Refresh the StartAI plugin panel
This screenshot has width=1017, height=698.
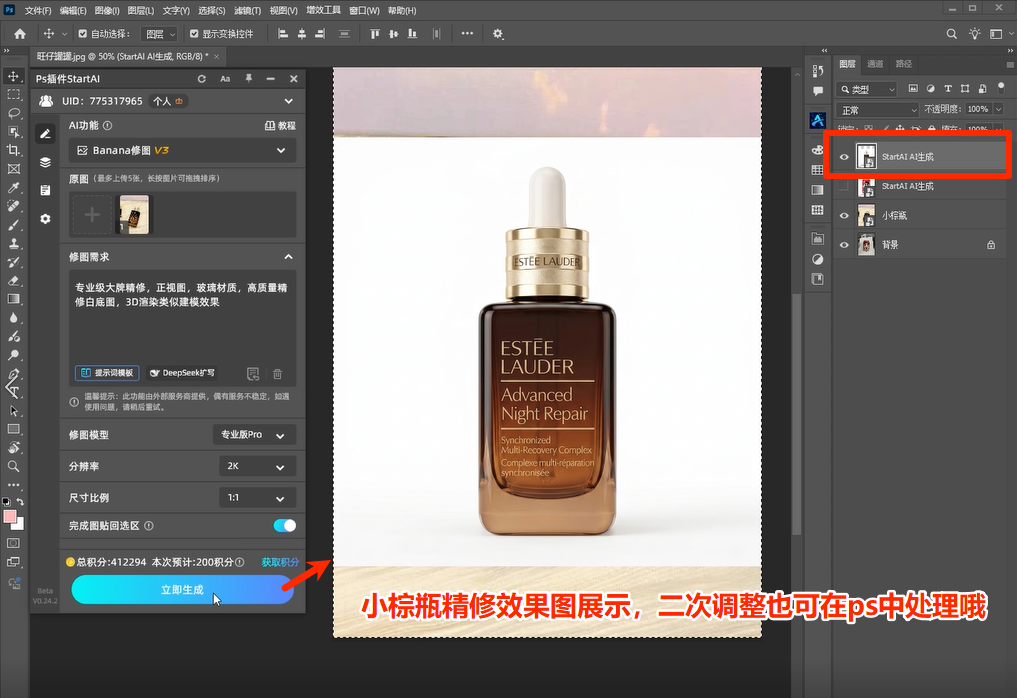point(202,78)
